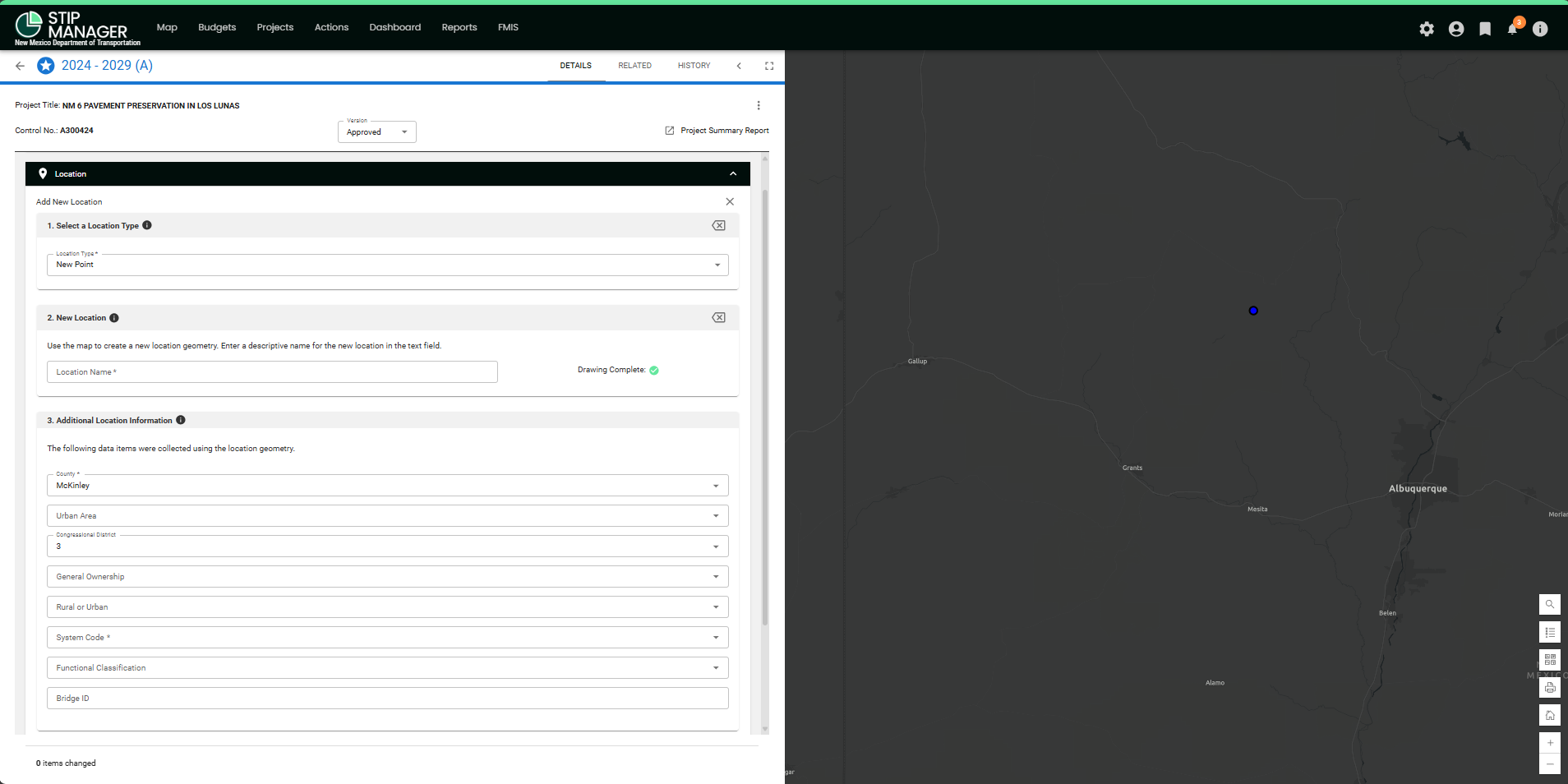Click the STIP Manager logo
This screenshot has height=784, width=1568.
77,29
